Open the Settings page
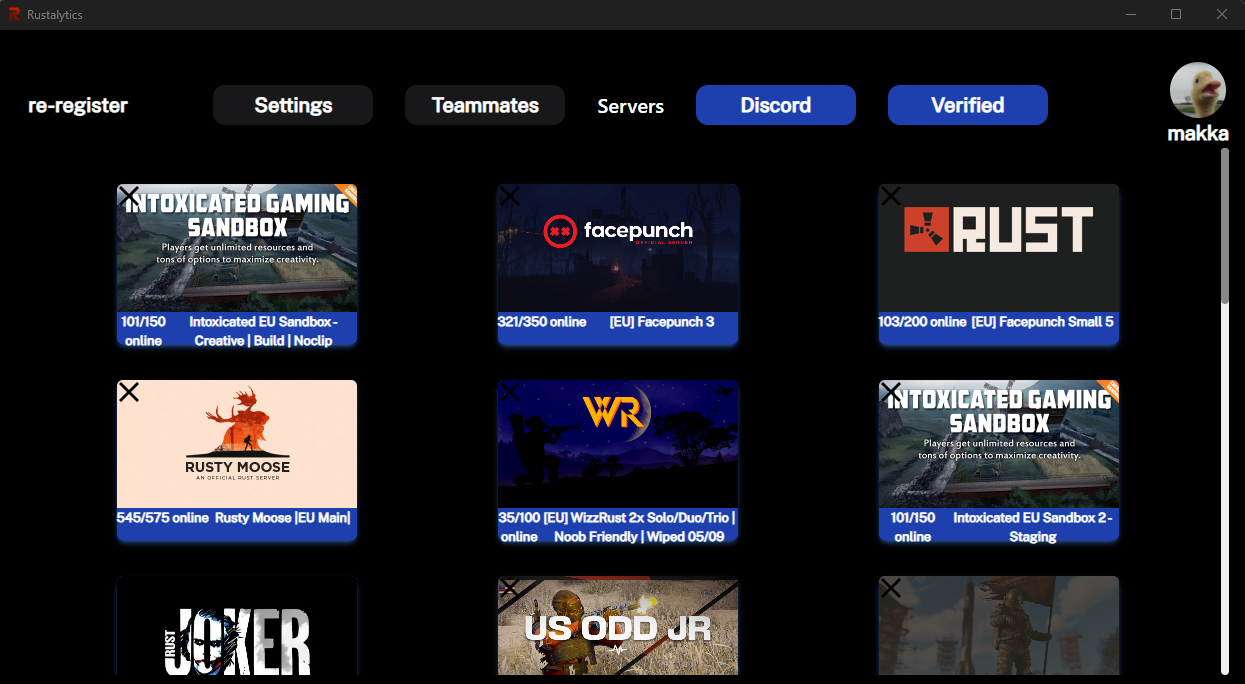Image resolution: width=1245 pixels, height=684 pixels. [x=293, y=105]
